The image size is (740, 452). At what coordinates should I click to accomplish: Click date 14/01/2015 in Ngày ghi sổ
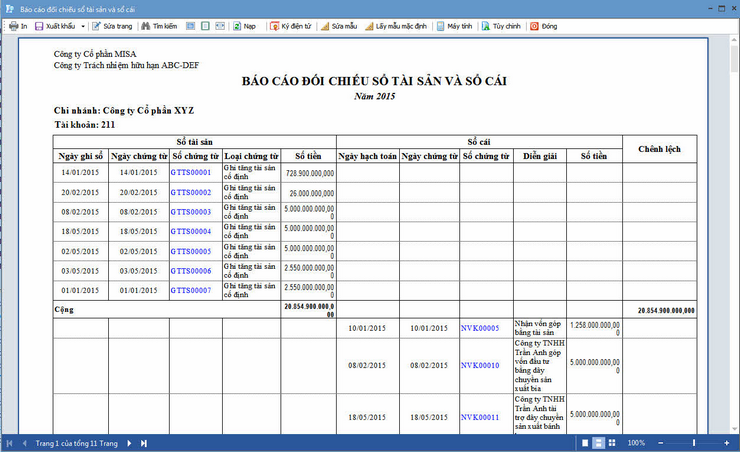(x=80, y=172)
